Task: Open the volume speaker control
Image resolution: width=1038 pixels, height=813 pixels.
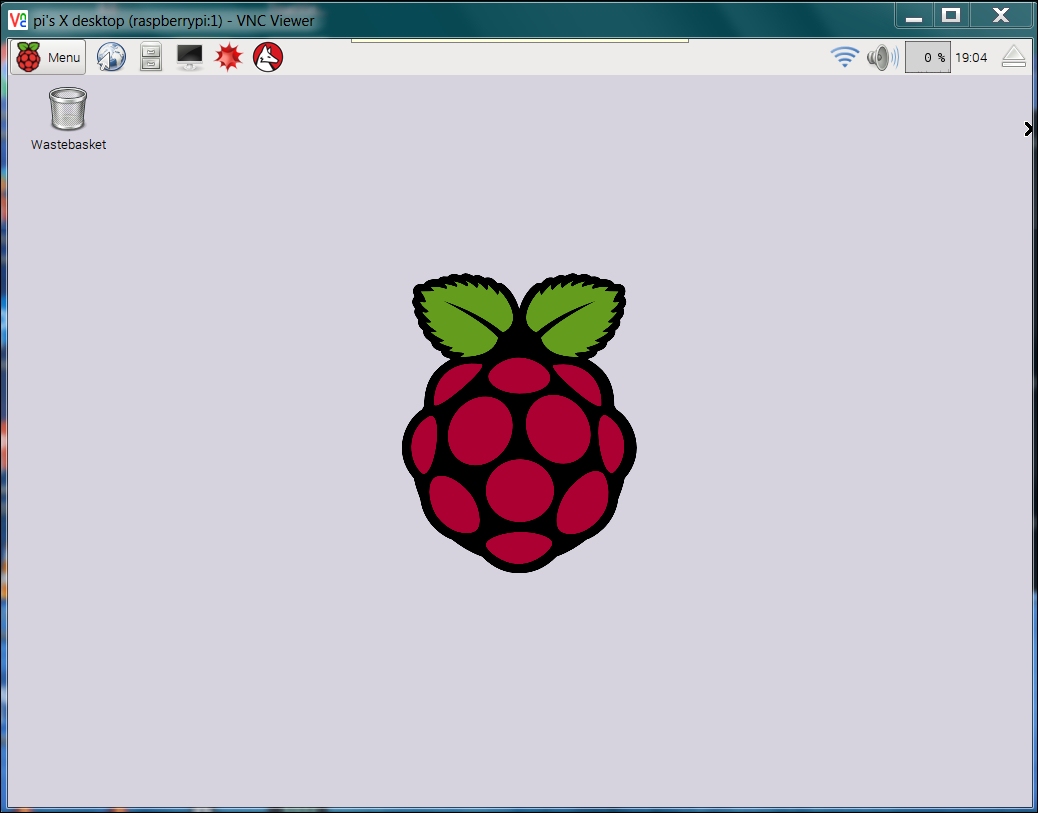Action: tap(882, 58)
